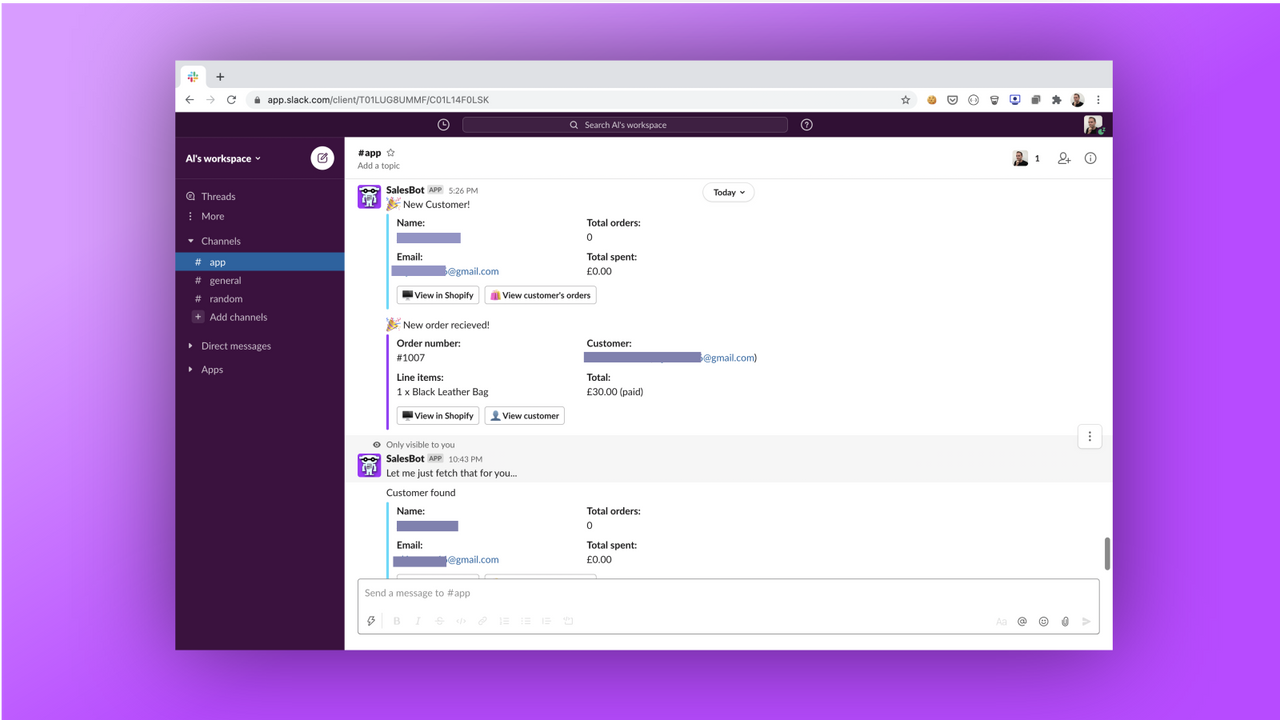Collapse the Channels section

[190, 240]
